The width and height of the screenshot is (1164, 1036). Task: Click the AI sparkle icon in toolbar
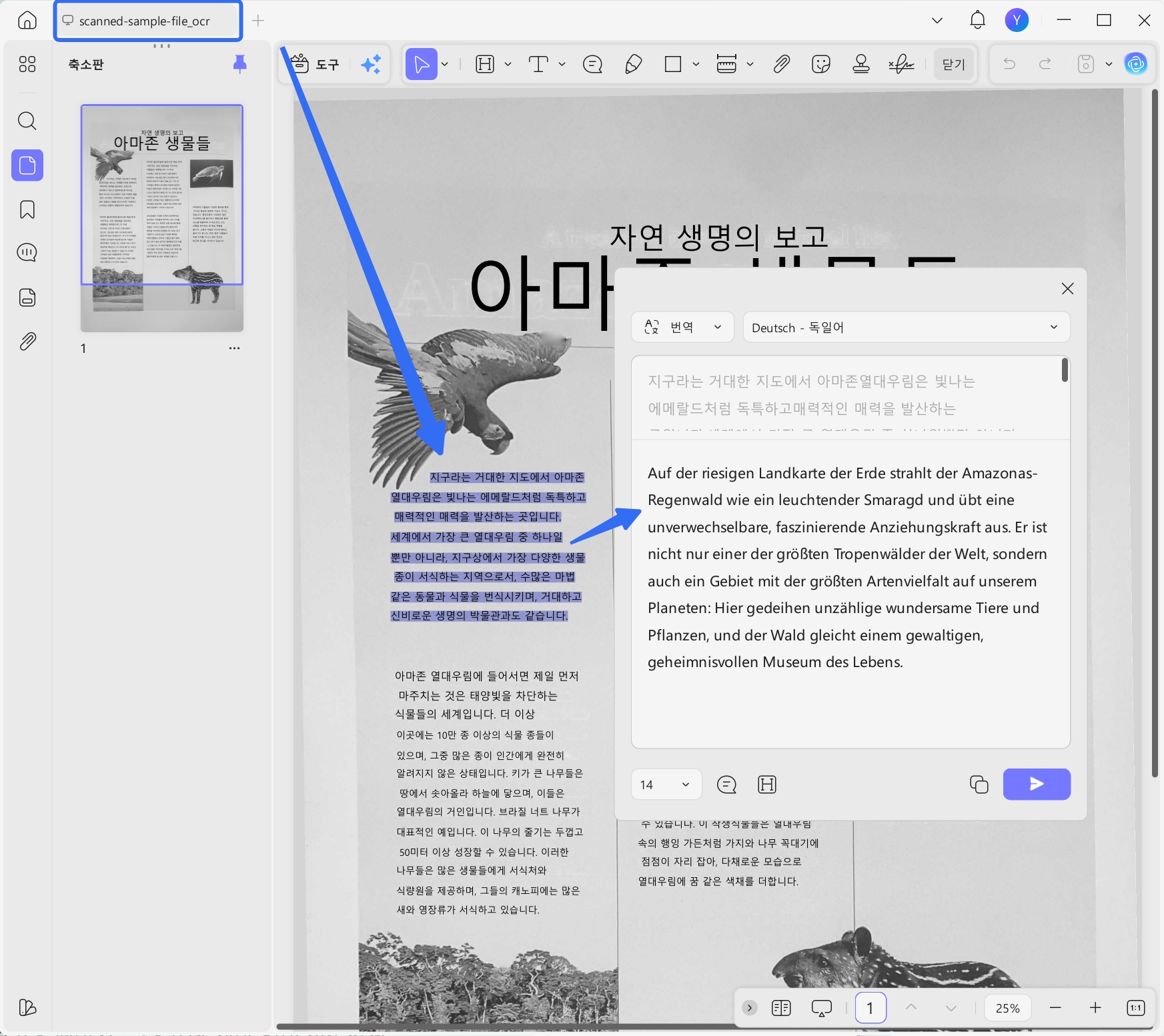click(x=371, y=64)
